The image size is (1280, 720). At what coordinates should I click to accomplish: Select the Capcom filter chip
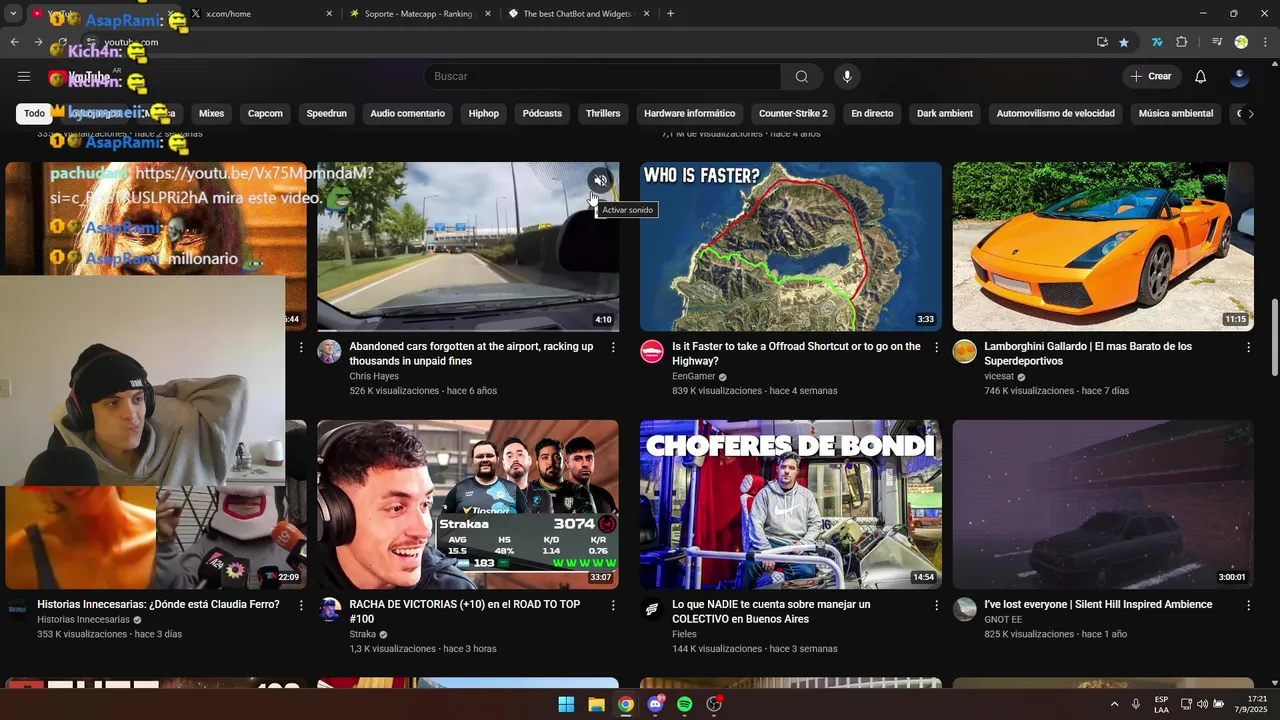click(x=265, y=113)
